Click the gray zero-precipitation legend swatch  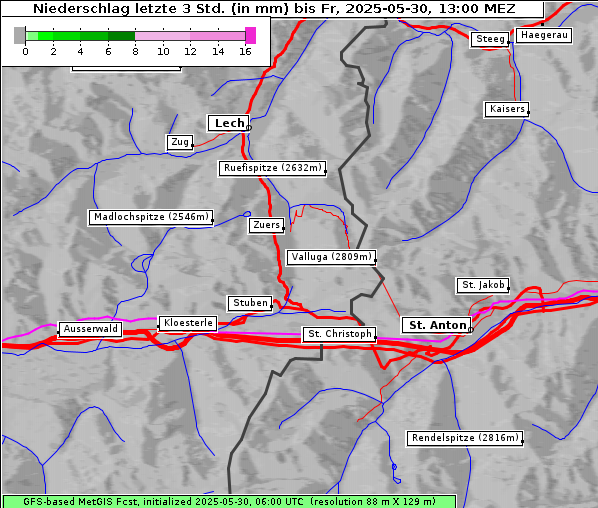coord(19,35)
